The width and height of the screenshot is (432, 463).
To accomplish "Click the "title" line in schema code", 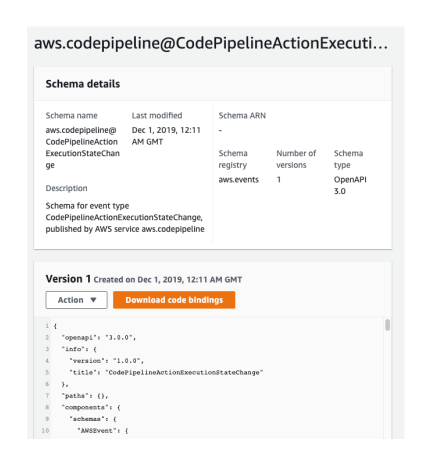I will tap(166, 372).
